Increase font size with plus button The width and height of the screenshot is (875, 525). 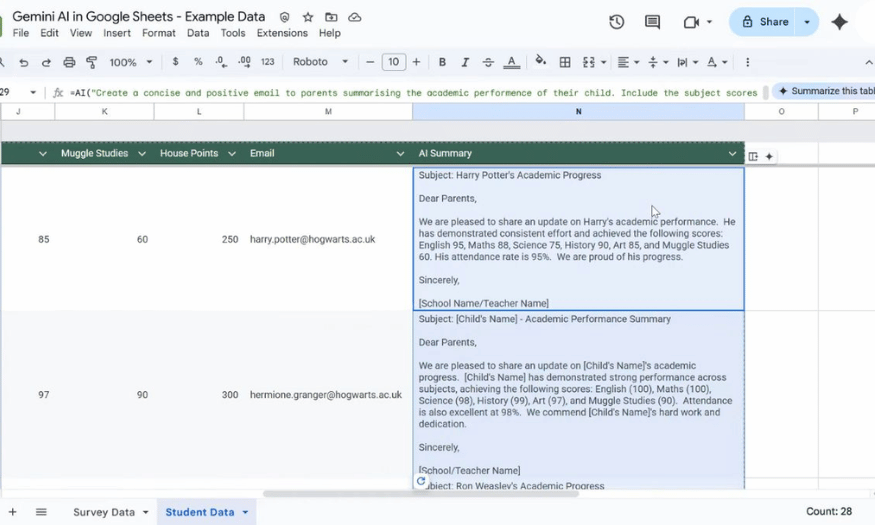pyautogui.click(x=416, y=62)
